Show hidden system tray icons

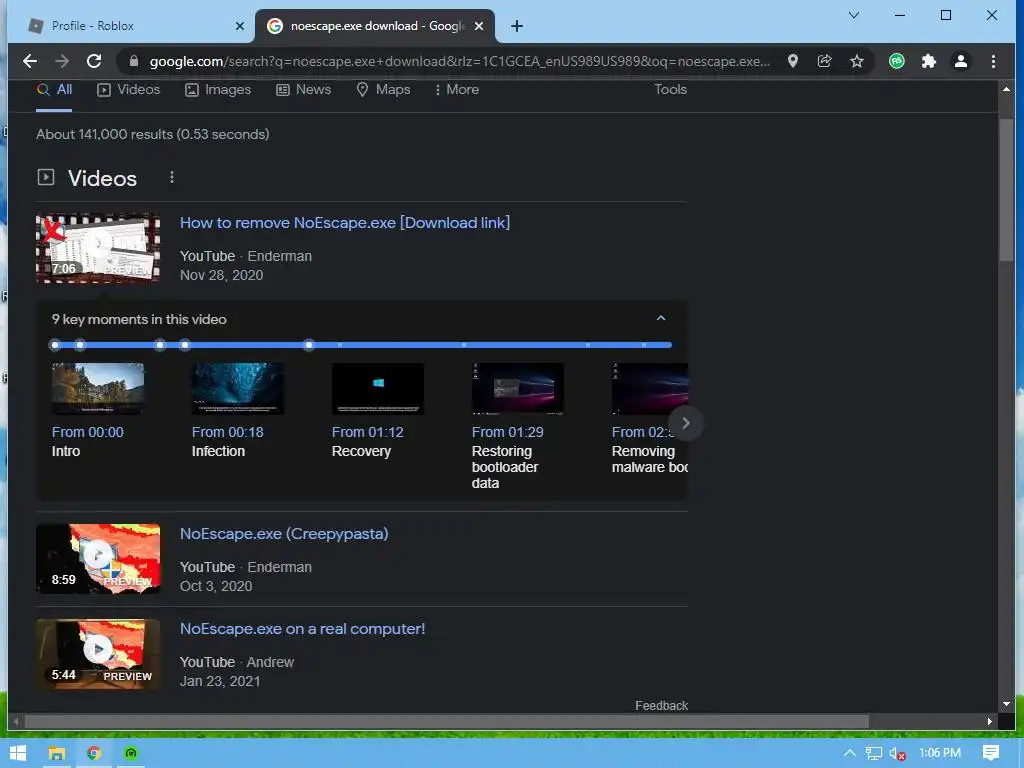coord(849,753)
